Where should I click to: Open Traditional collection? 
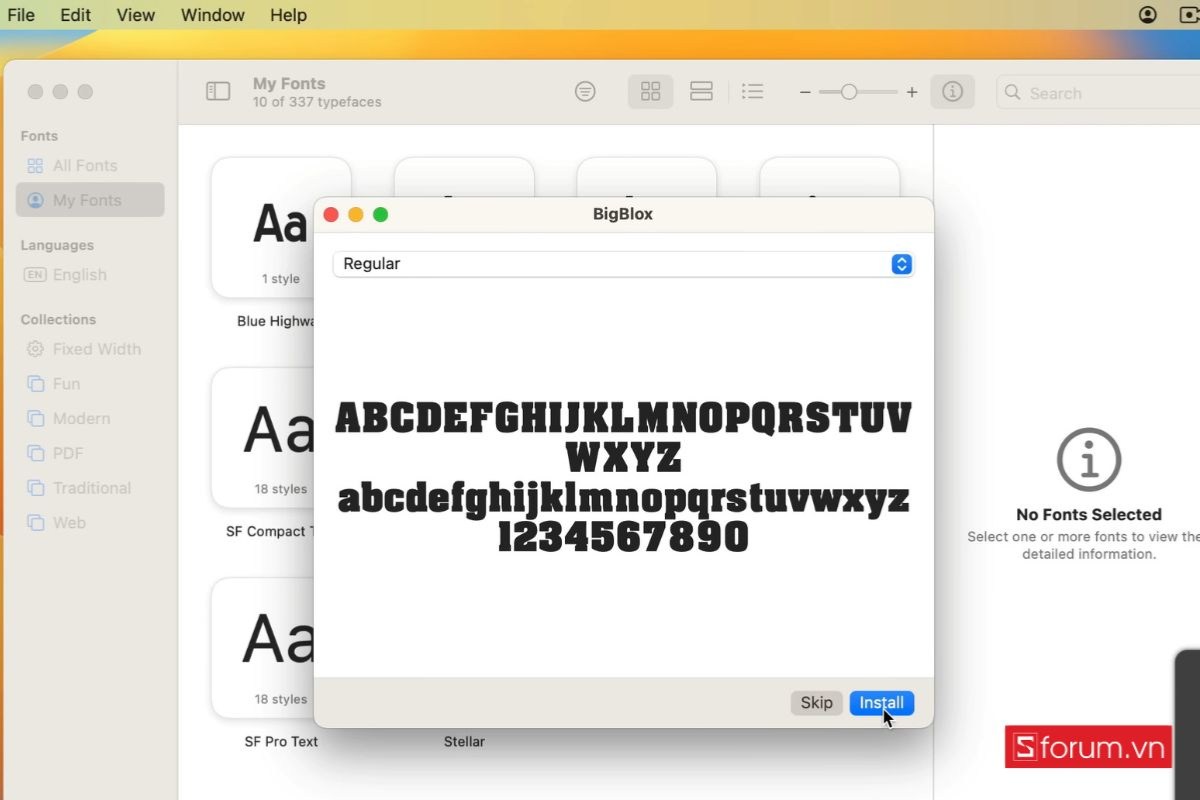90,488
